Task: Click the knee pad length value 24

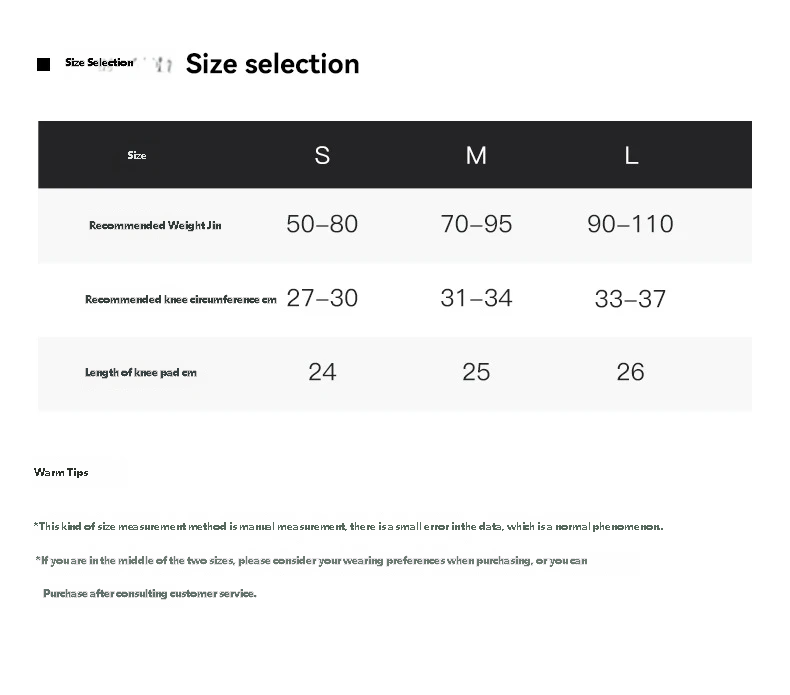Action: point(322,372)
